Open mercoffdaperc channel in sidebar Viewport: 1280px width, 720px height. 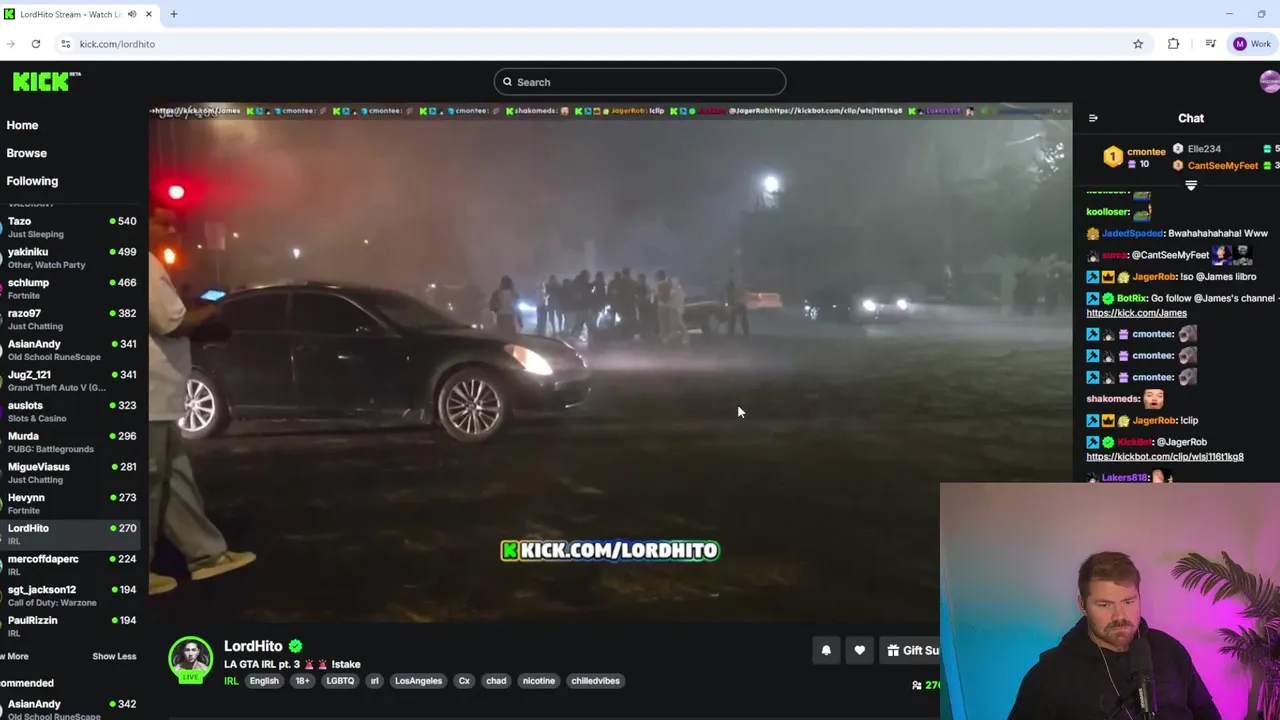click(70, 565)
